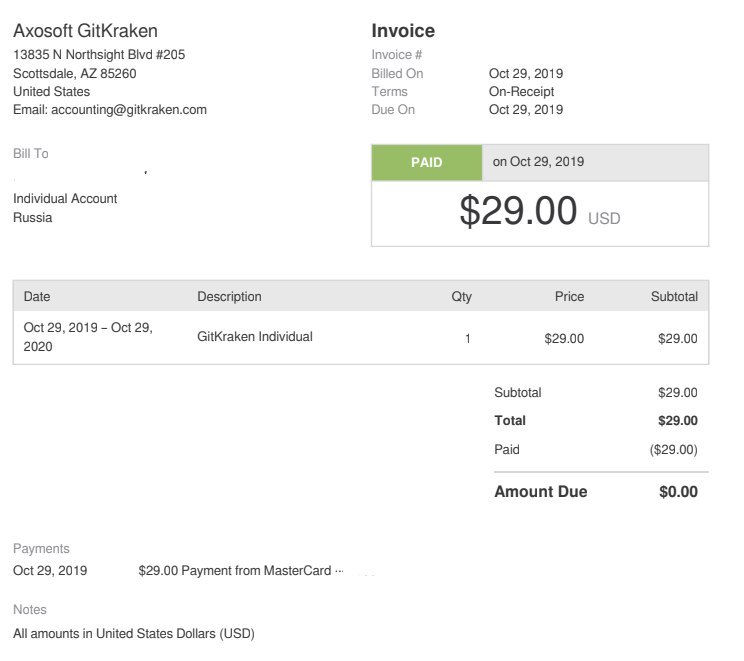Image resolution: width=744 pixels, height=661 pixels.
Task: Click the $29.00 value in Price column
Action: tap(564, 339)
